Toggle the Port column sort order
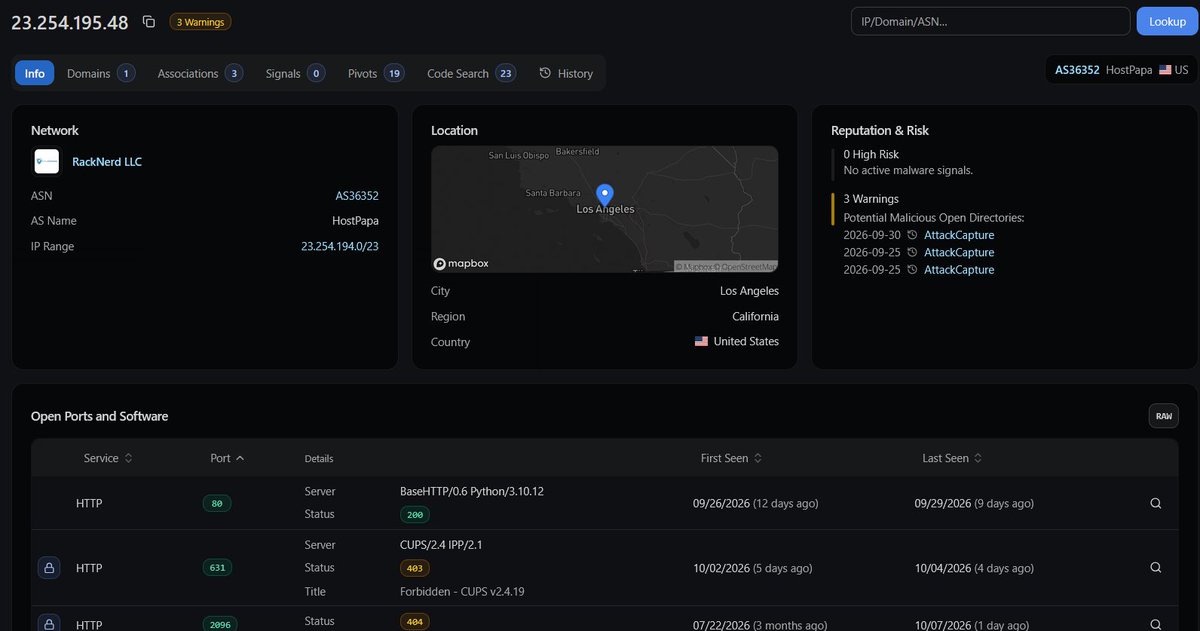Screen dimensions: 1200x631 [x=227, y=458]
